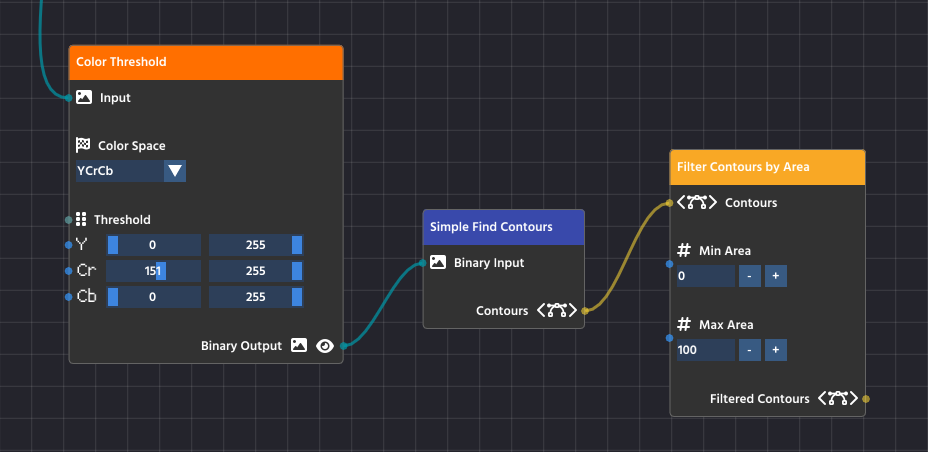Image resolution: width=928 pixels, height=452 pixels.
Task: Click the Cr minimum slider set to 151
Action: tap(153, 271)
